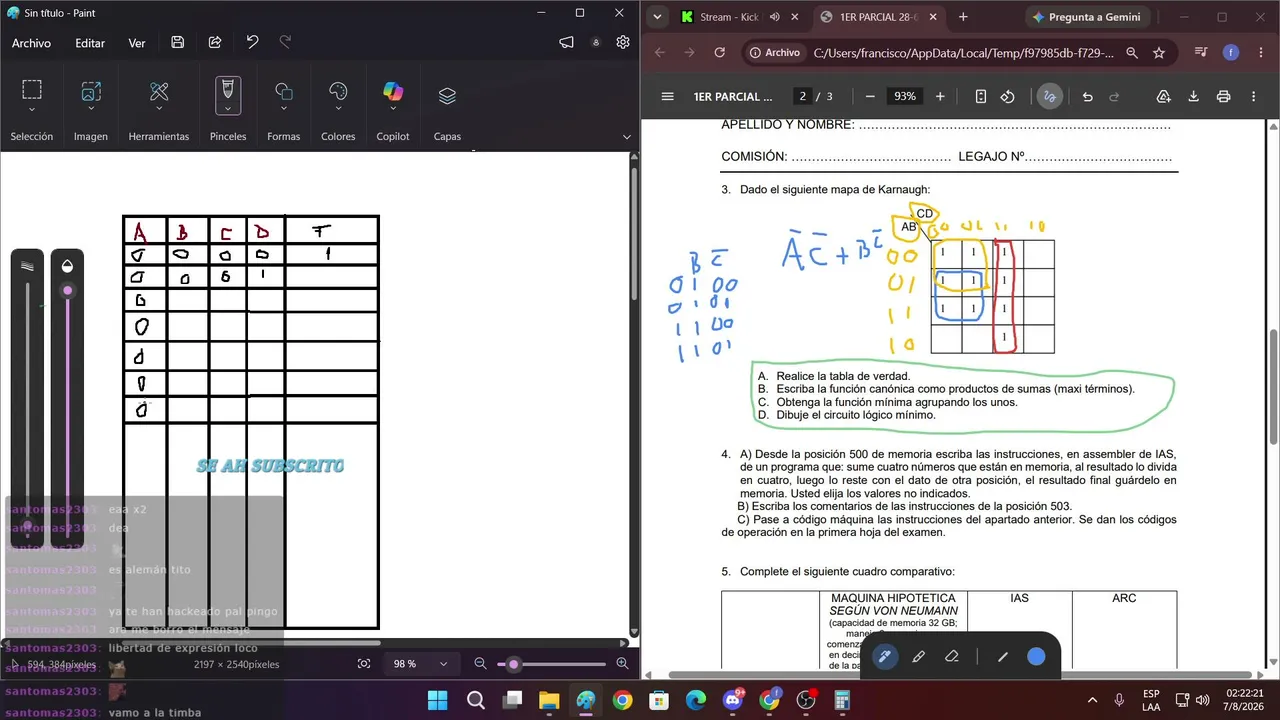Click the Archivo site info chip
This screenshot has height=720, width=1280.
[x=775, y=53]
